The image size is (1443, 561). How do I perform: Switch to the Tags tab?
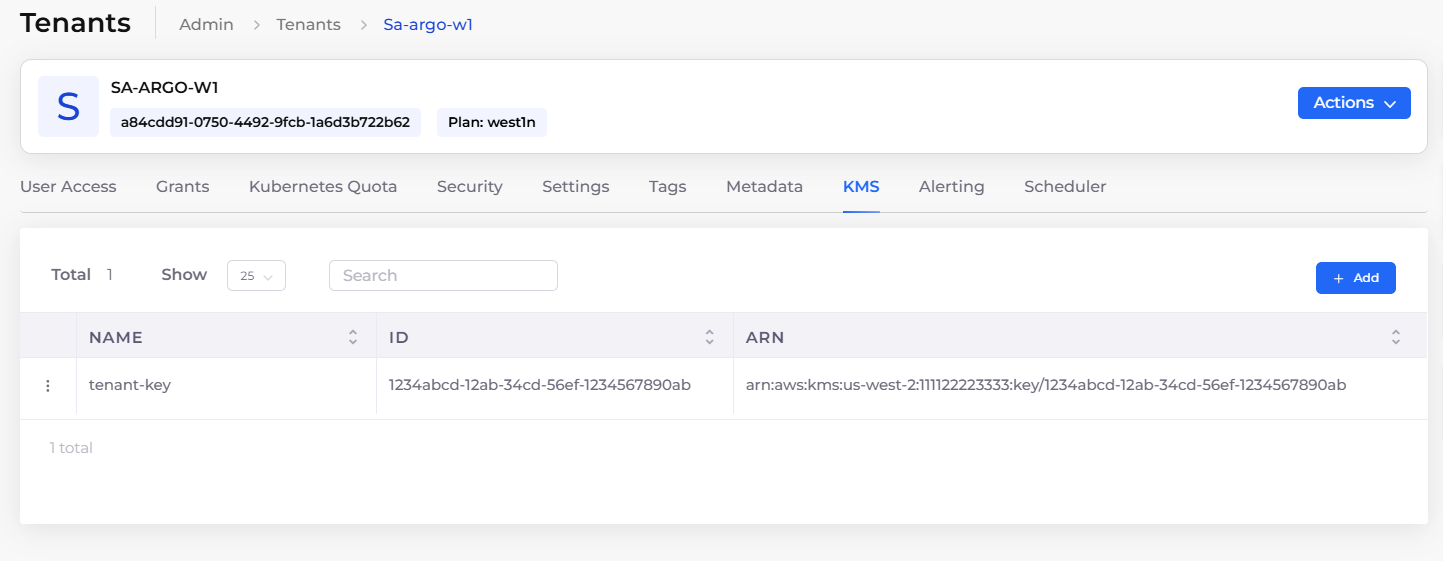click(x=667, y=187)
